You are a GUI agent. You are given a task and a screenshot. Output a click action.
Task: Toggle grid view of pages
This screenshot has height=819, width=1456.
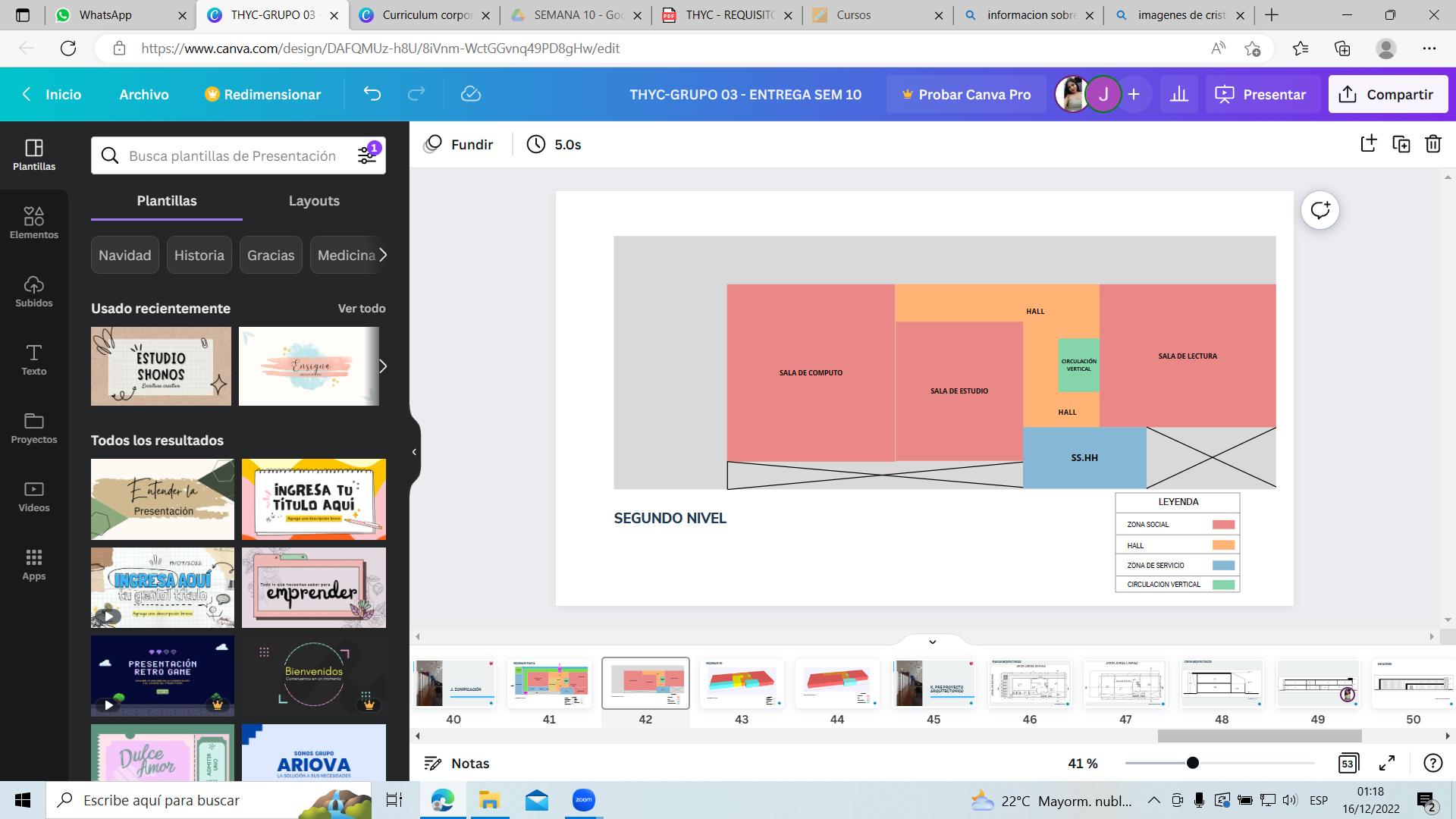point(1348,763)
